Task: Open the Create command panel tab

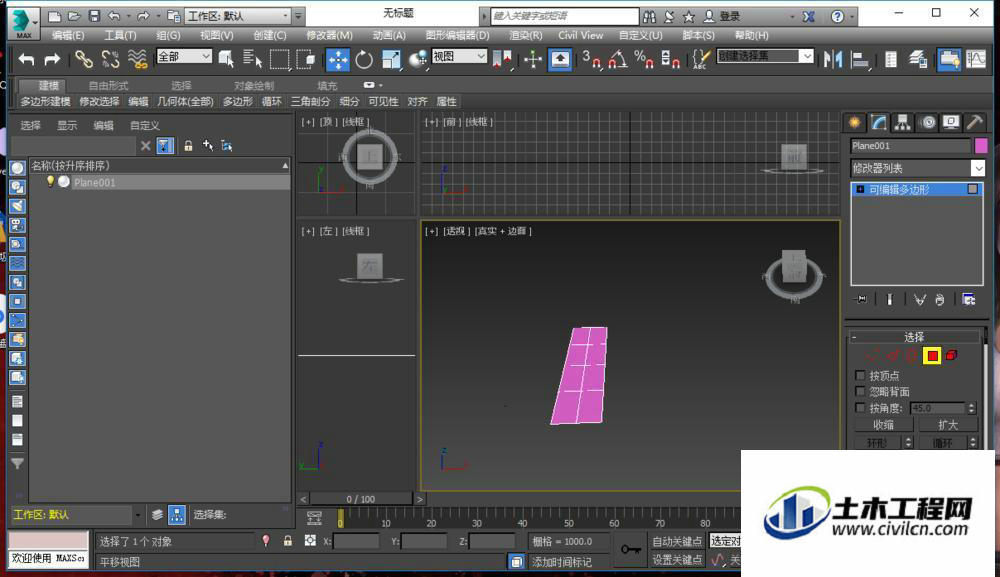Action: [854, 122]
